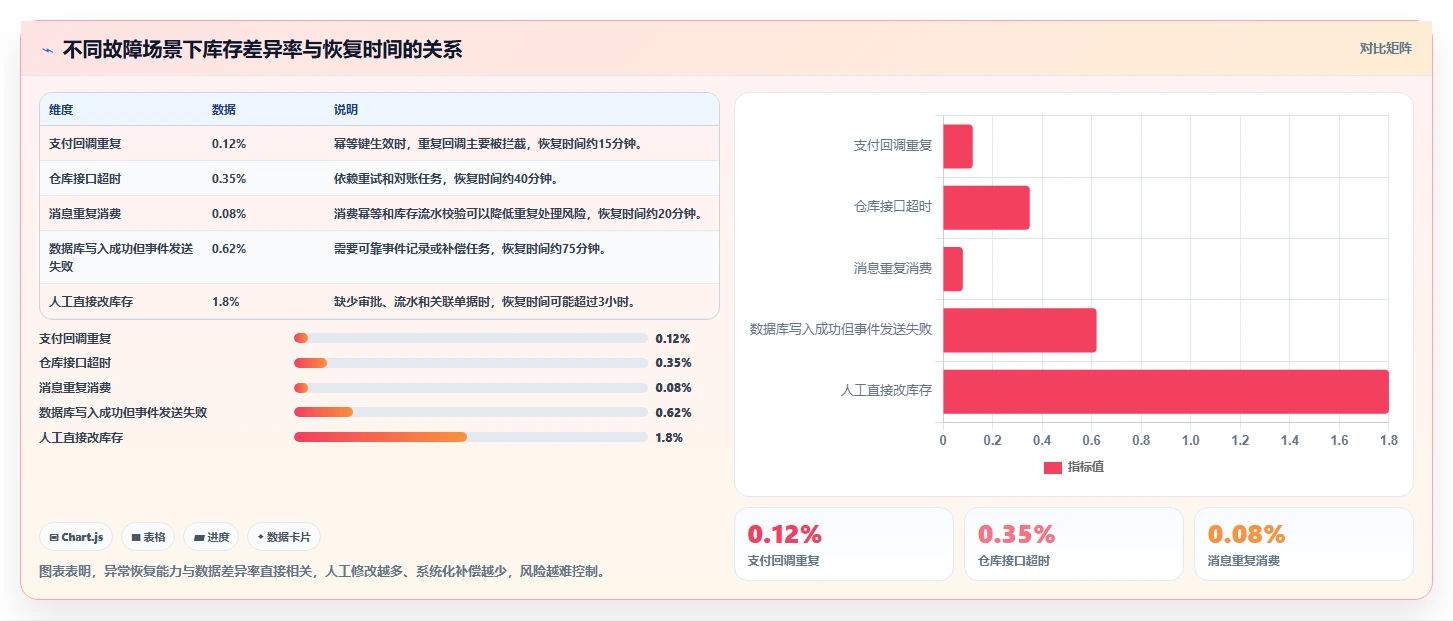Image resolution: width=1453 pixels, height=621 pixels.
Task: Click the 数据 column header
Action: point(224,110)
